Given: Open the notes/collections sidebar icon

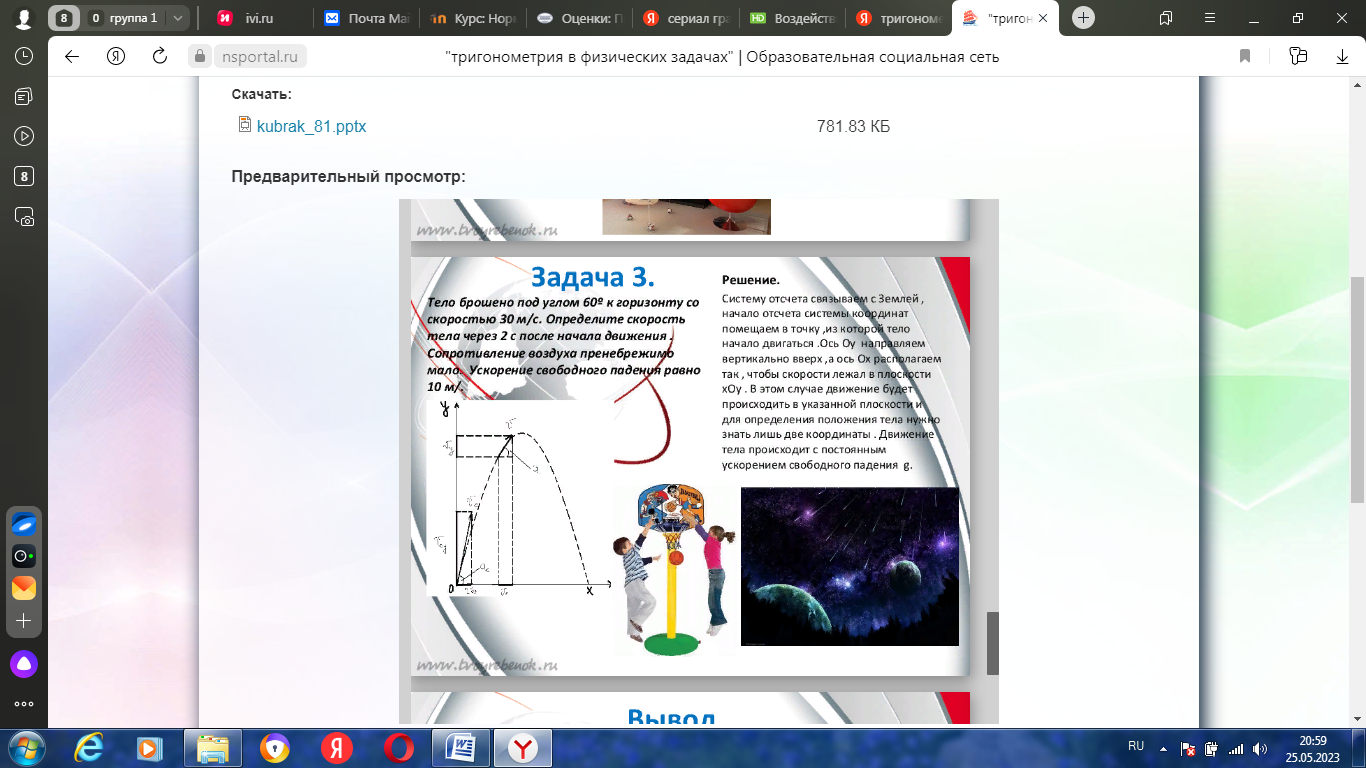Looking at the screenshot, I should pos(24,96).
